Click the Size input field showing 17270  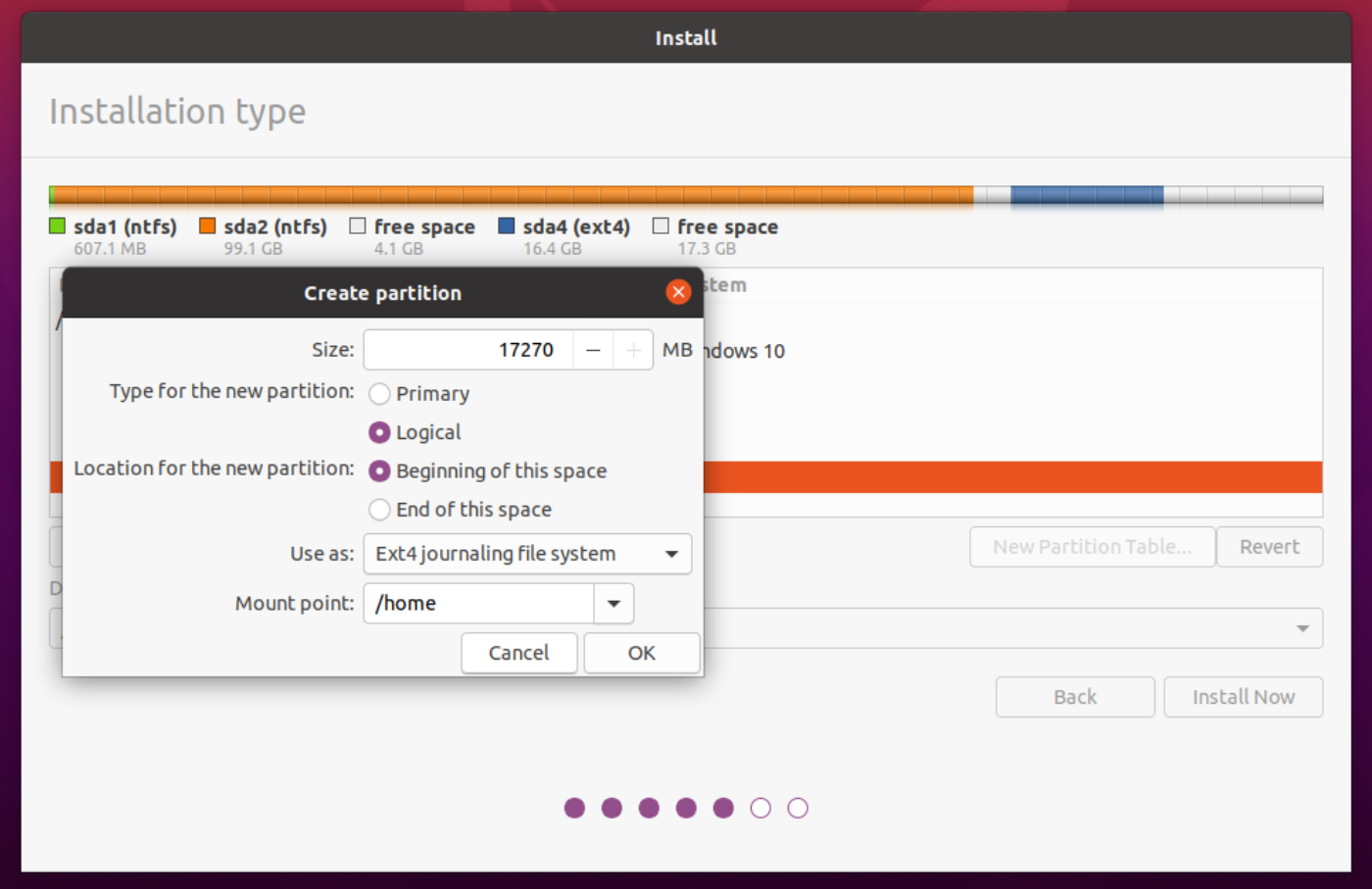[x=468, y=350]
